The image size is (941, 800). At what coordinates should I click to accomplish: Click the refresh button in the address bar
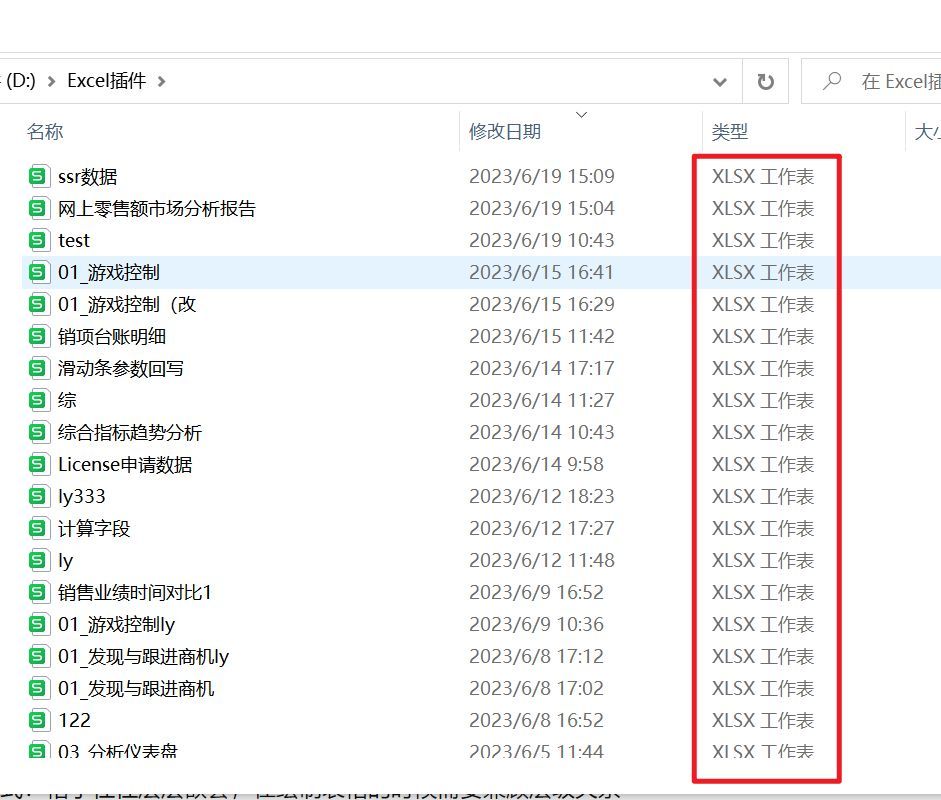click(x=765, y=81)
